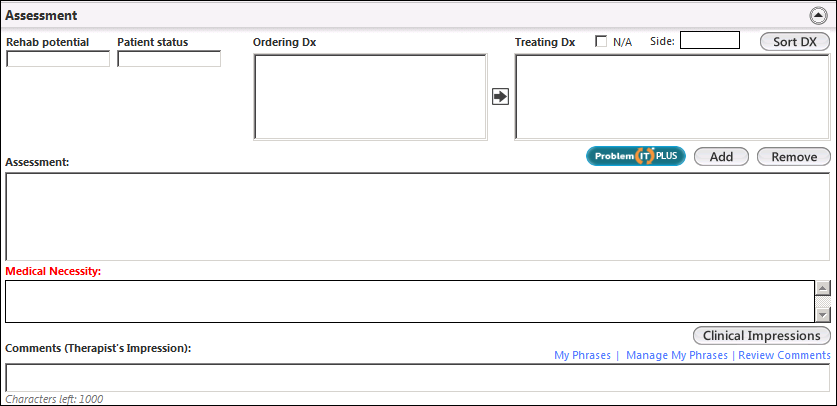Screen dimensions: 837x406
Task: Click inside the Treating Dx list box
Action: (x=673, y=97)
